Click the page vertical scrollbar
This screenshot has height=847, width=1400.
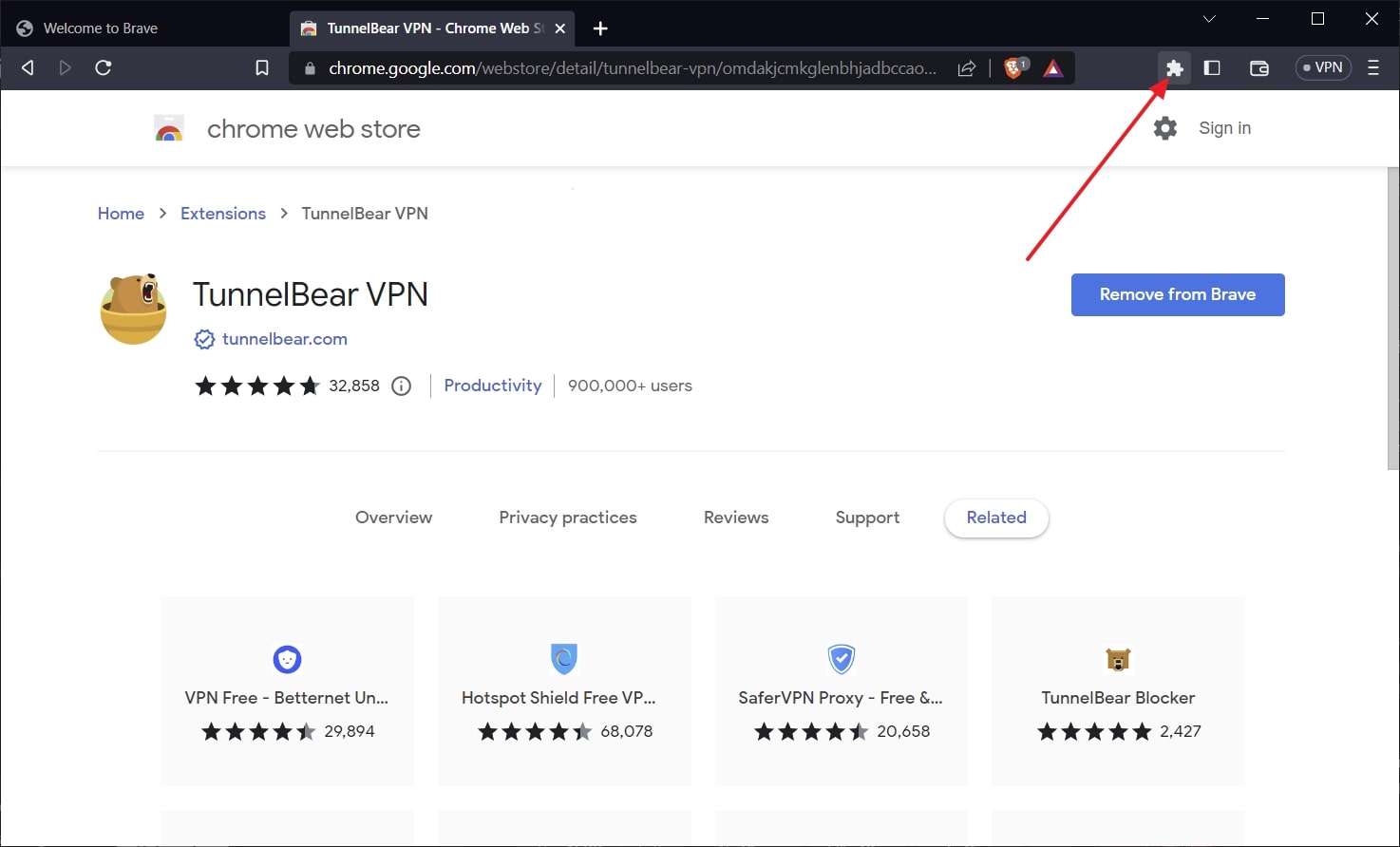point(1392,318)
